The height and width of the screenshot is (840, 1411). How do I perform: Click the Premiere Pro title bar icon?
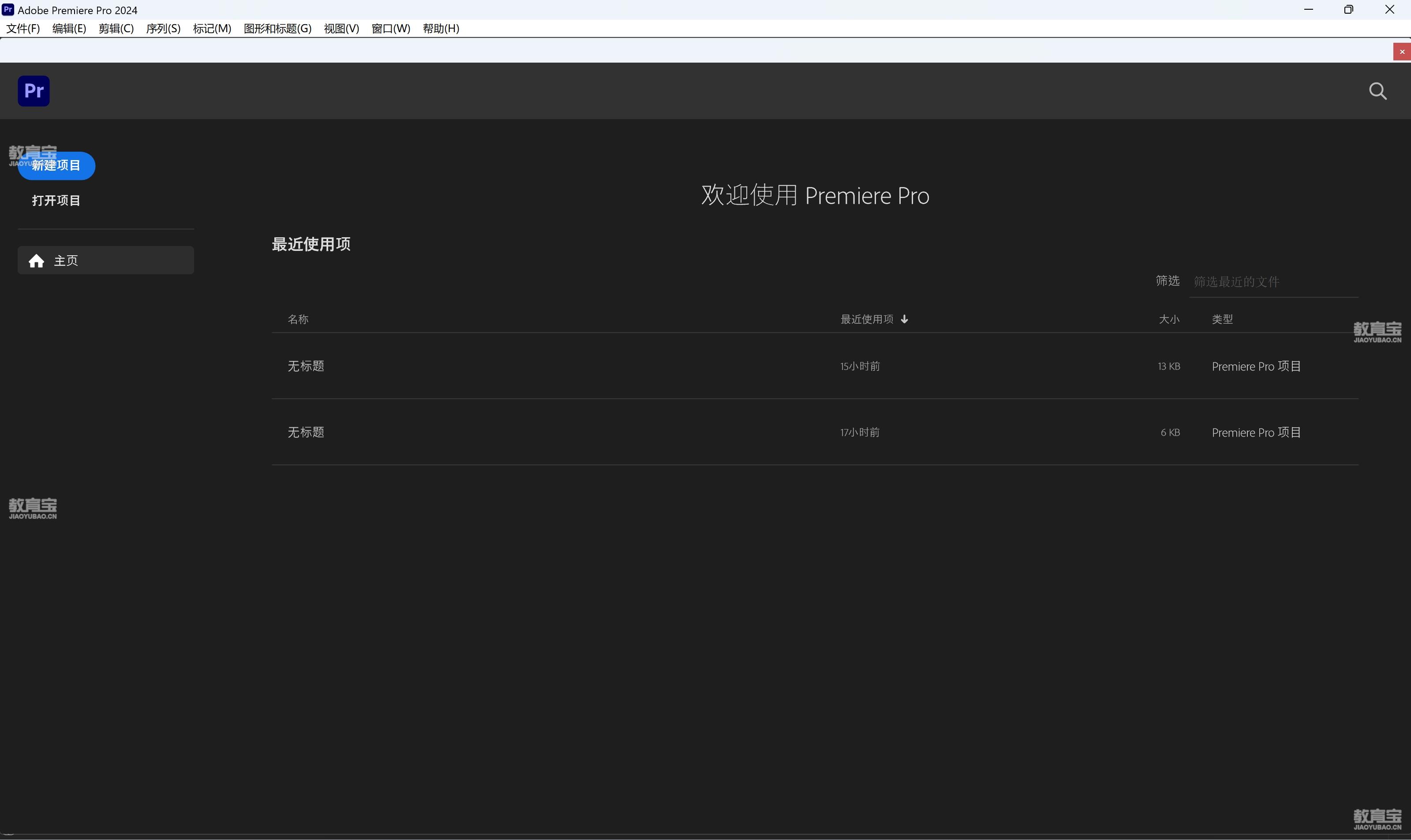coord(8,10)
